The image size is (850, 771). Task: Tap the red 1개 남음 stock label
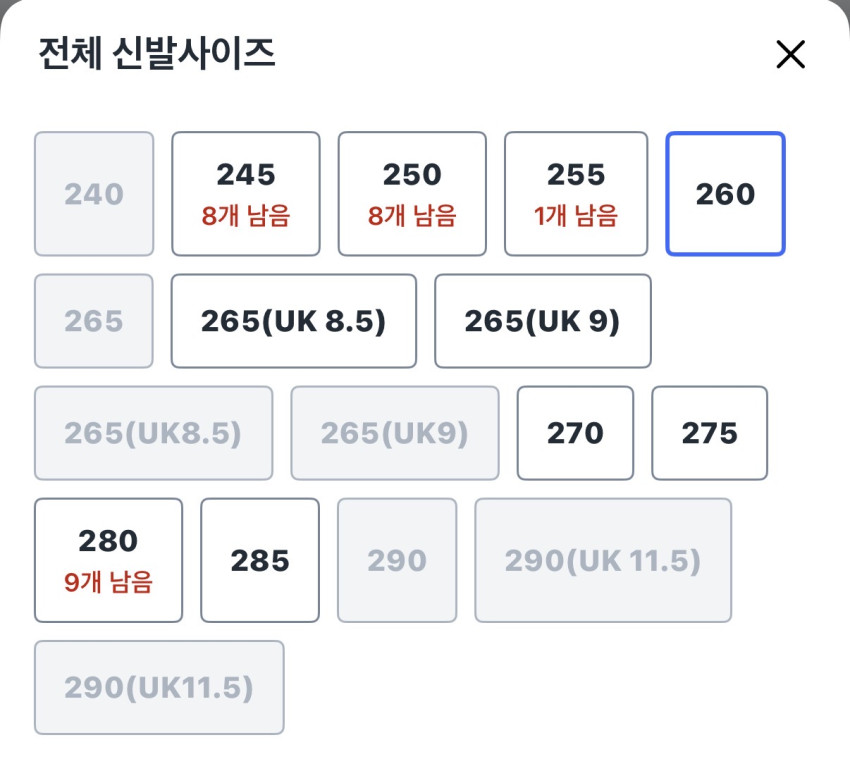point(576,215)
